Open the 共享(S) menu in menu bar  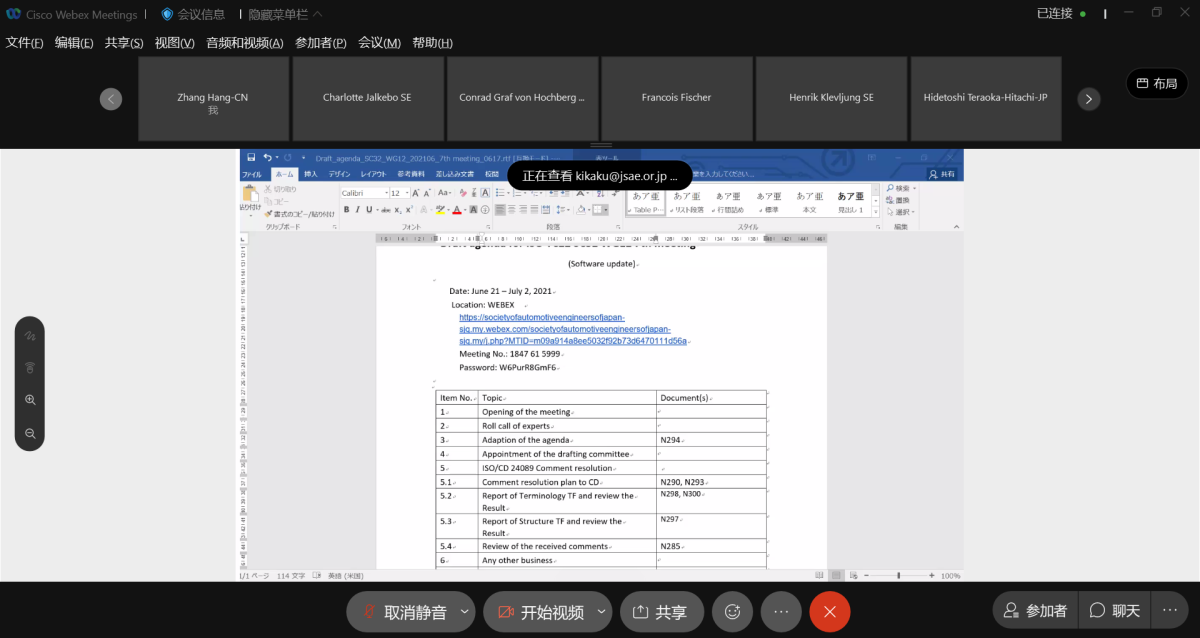pyautogui.click(x=124, y=43)
